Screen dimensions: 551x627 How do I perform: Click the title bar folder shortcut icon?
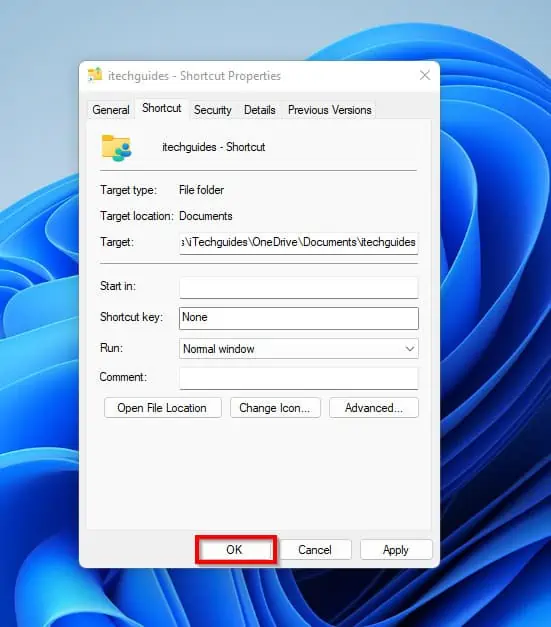pyautogui.click(x=95, y=75)
